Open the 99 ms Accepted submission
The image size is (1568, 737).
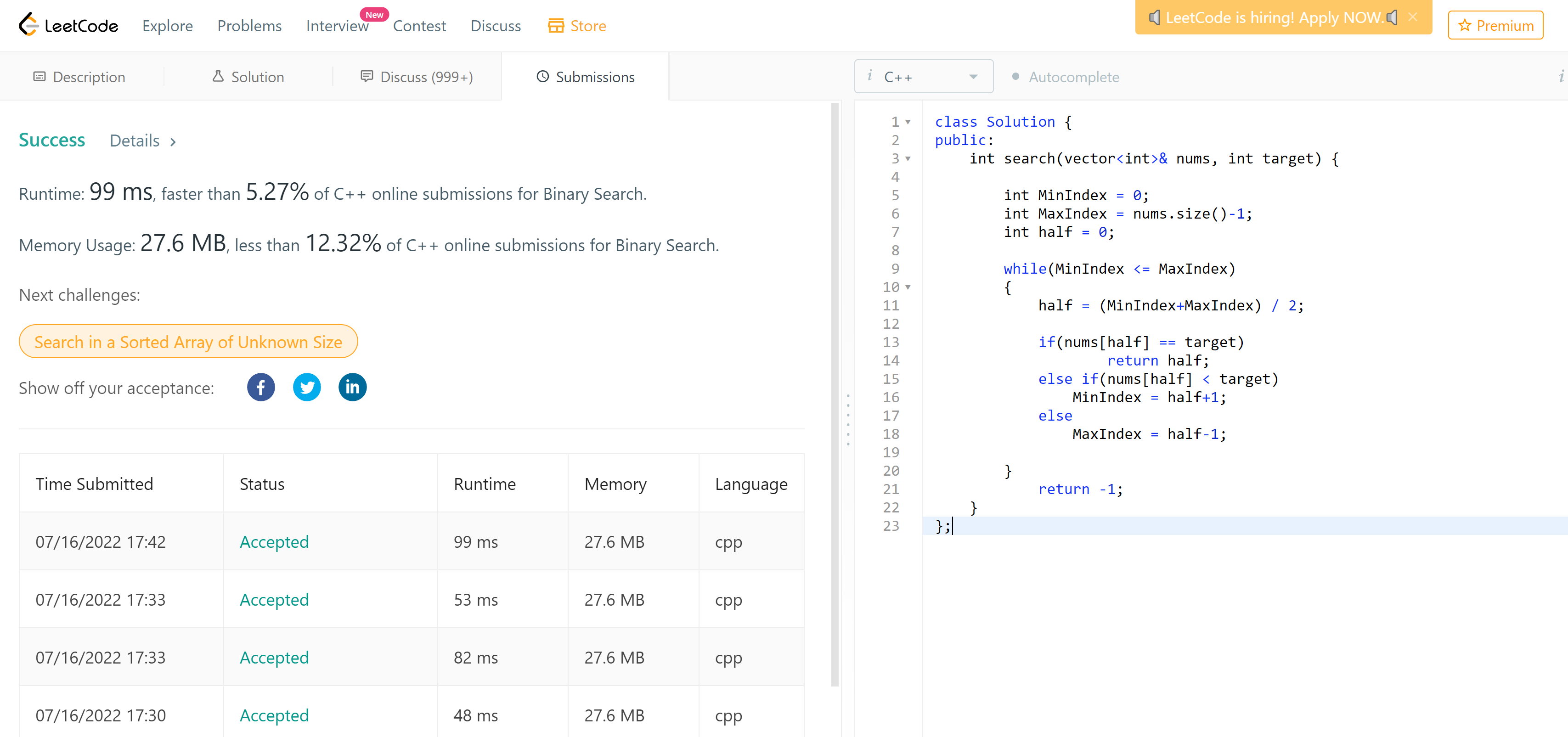pyautogui.click(x=274, y=542)
